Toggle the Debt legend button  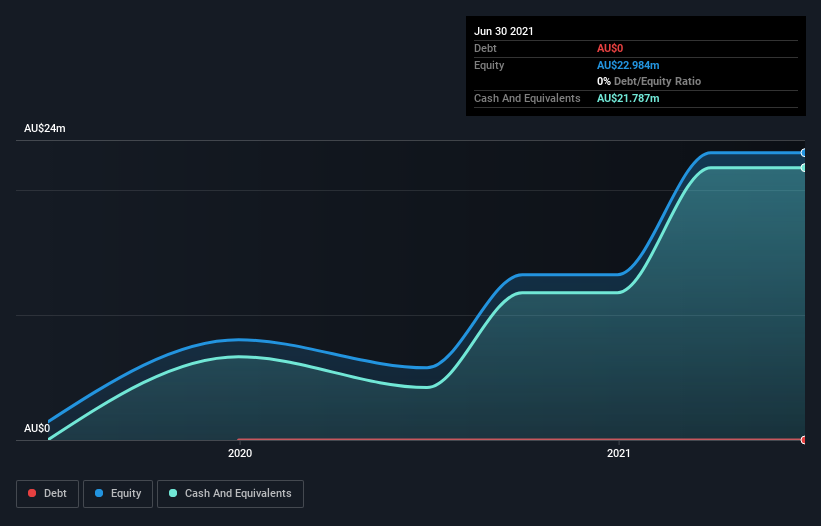48,494
